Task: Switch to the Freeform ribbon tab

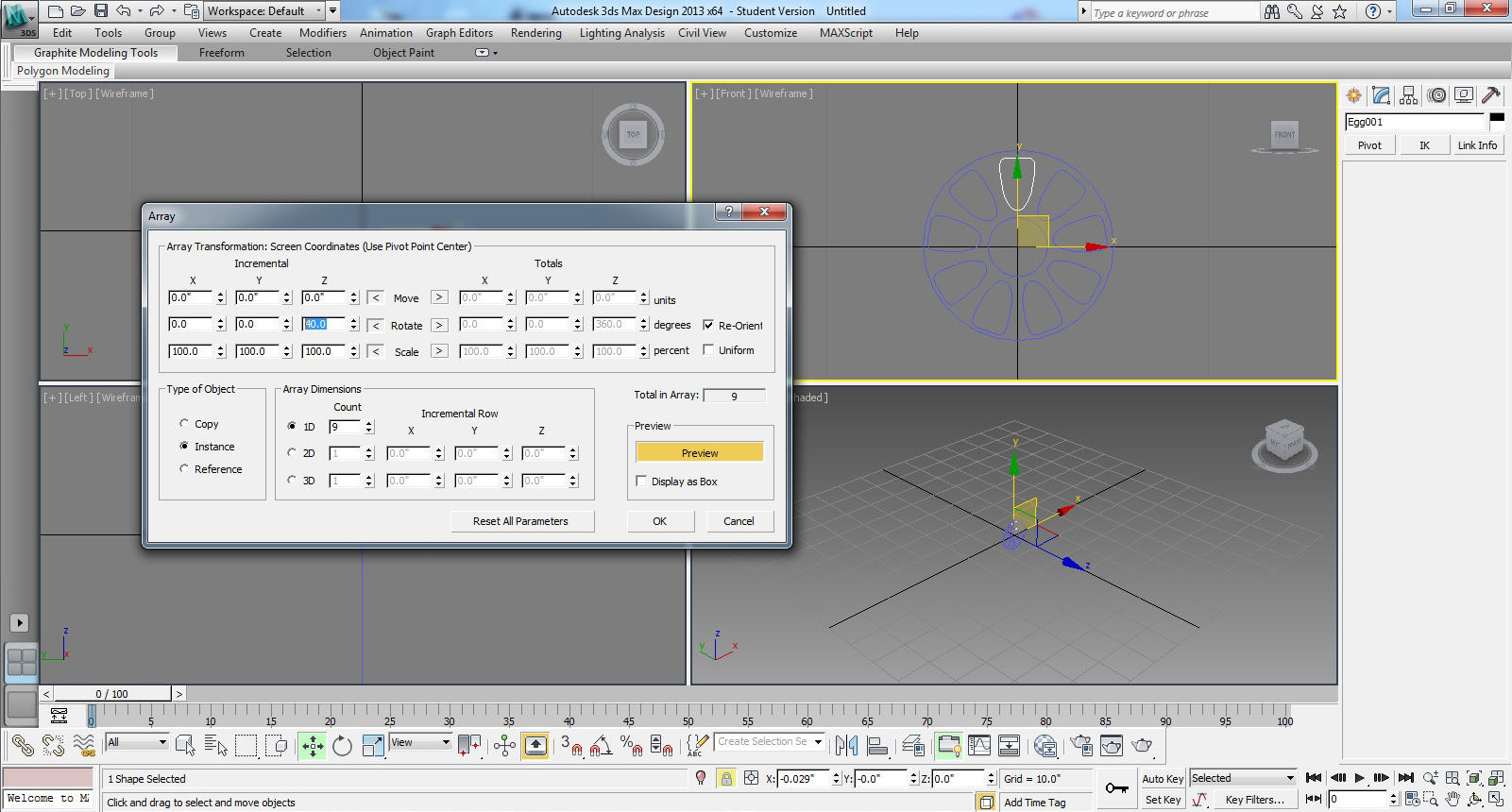Action: coord(222,53)
